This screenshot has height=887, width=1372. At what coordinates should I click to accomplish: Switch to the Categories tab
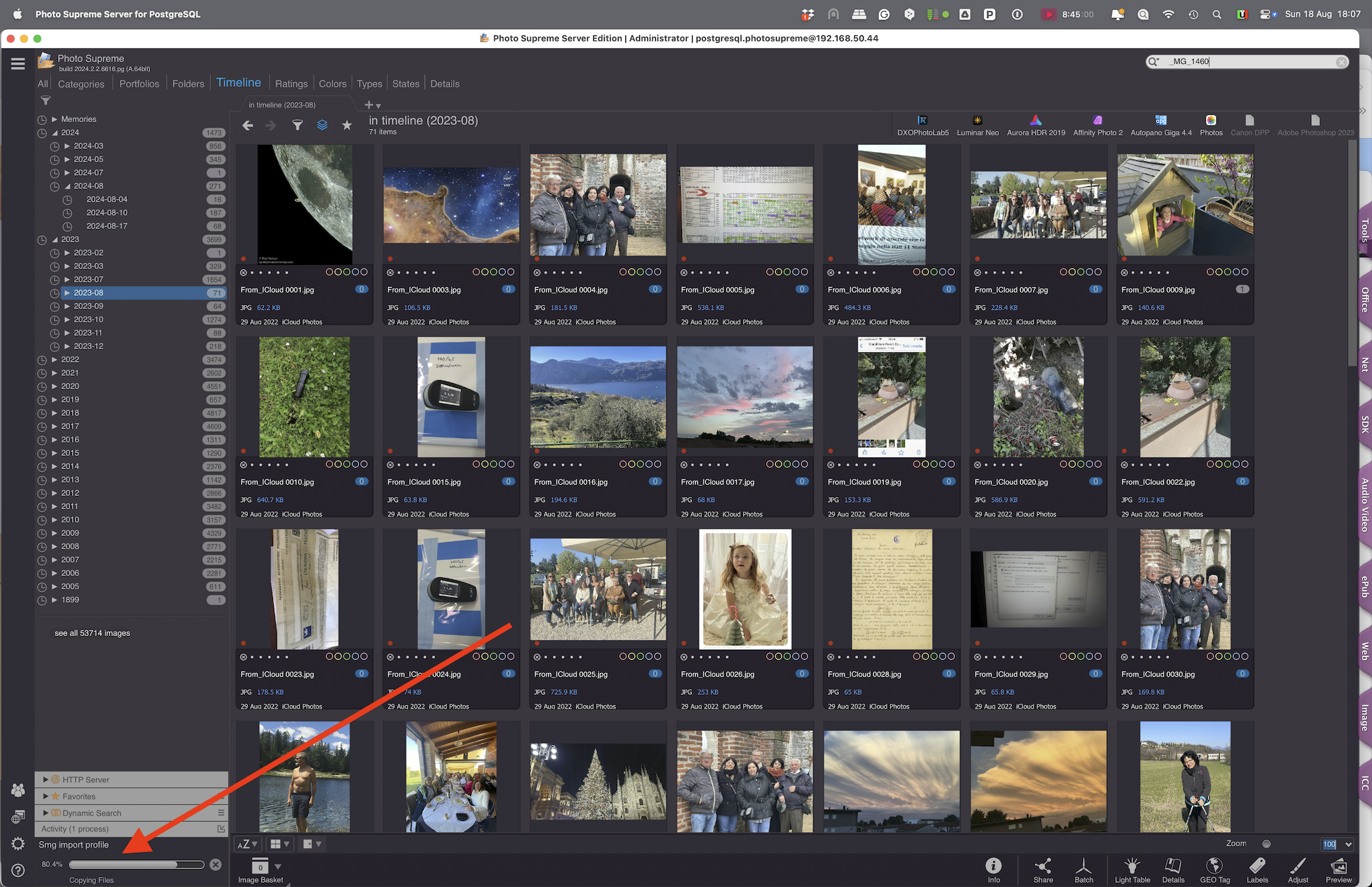click(81, 84)
